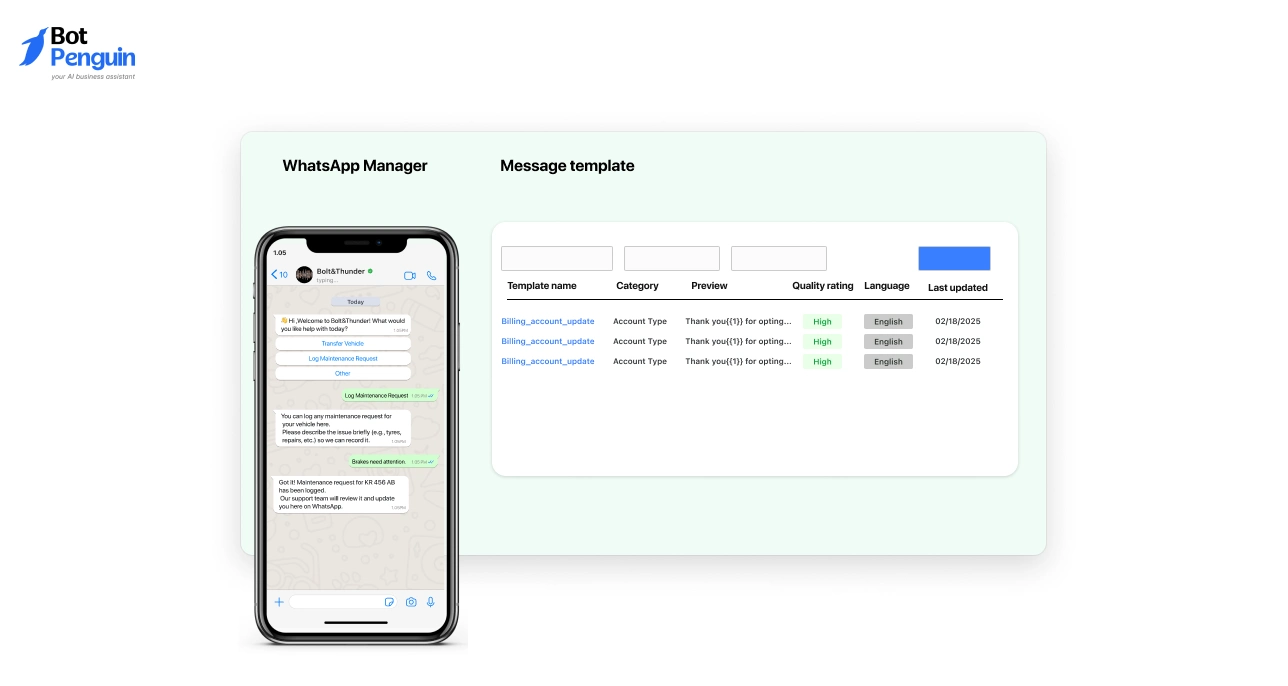The height and width of the screenshot is (686, 1288).
Task: Select the English language tag in the first row
Action: (x=888, y=321)
